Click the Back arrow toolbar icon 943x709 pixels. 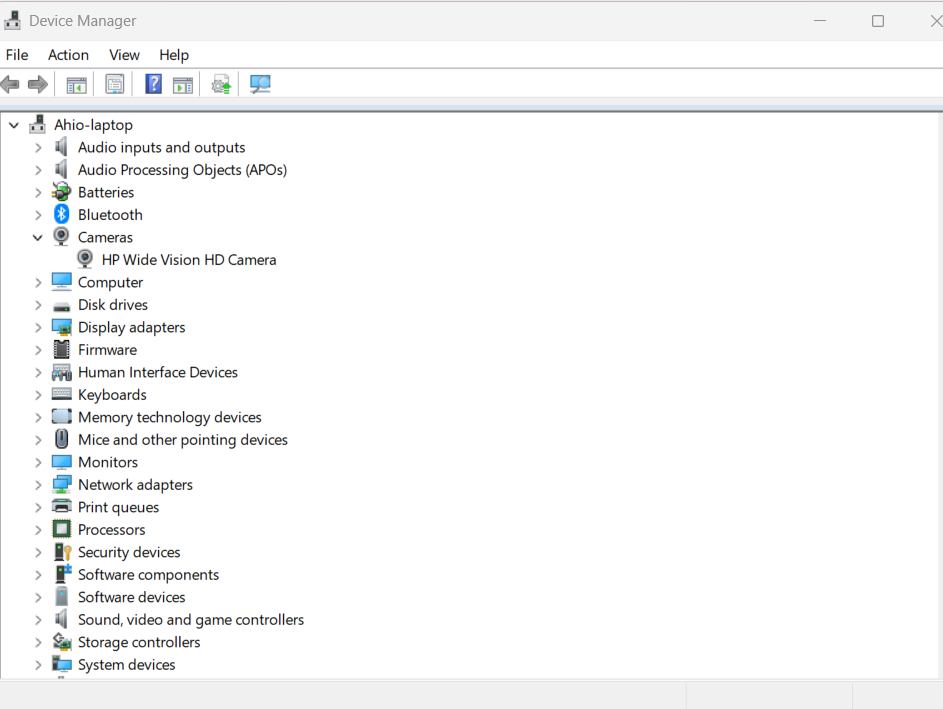[x=10, y=84]
